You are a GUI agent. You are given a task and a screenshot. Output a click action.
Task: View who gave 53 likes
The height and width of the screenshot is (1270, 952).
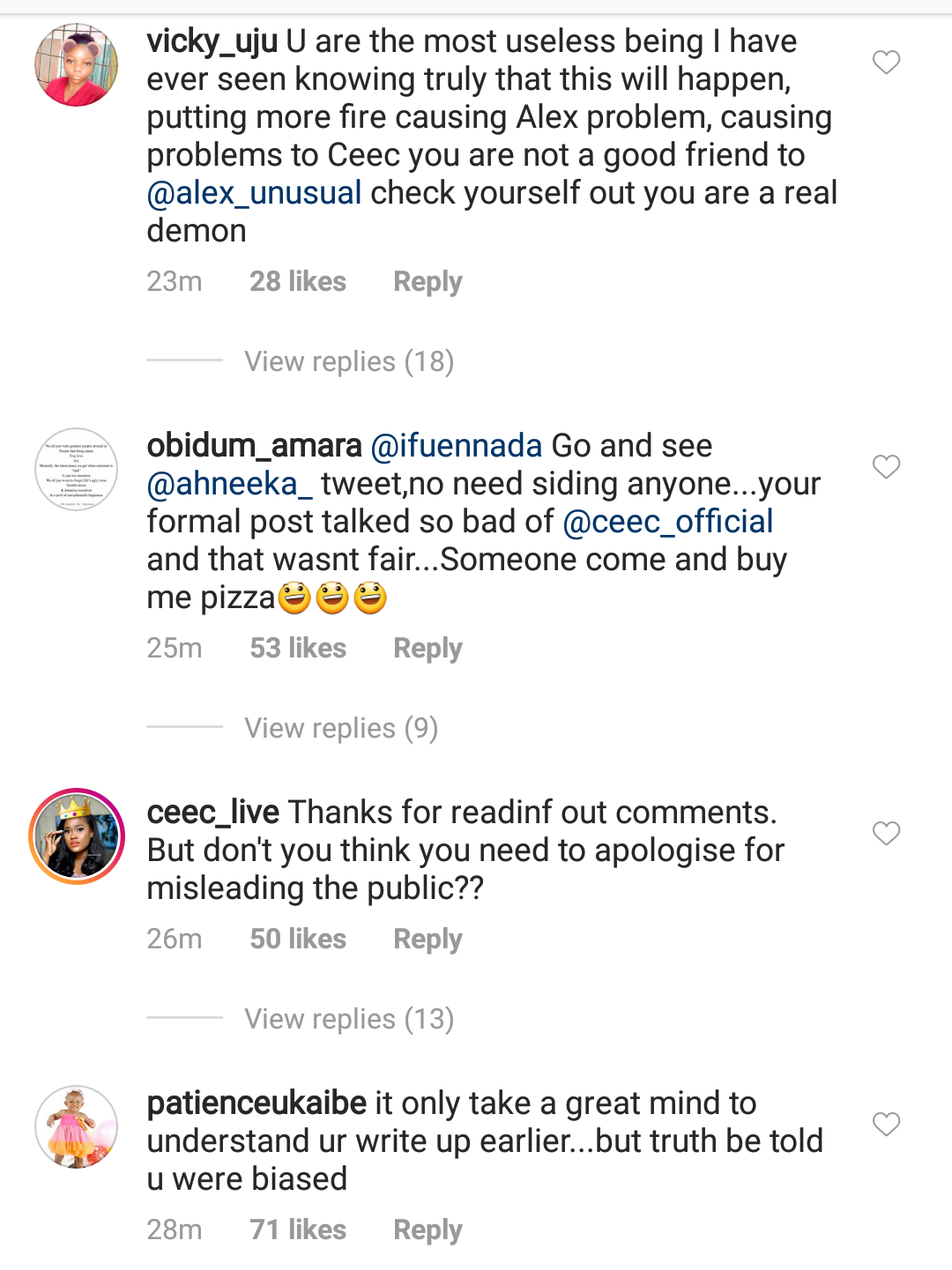pyautogui.click(x=298, y=649)
